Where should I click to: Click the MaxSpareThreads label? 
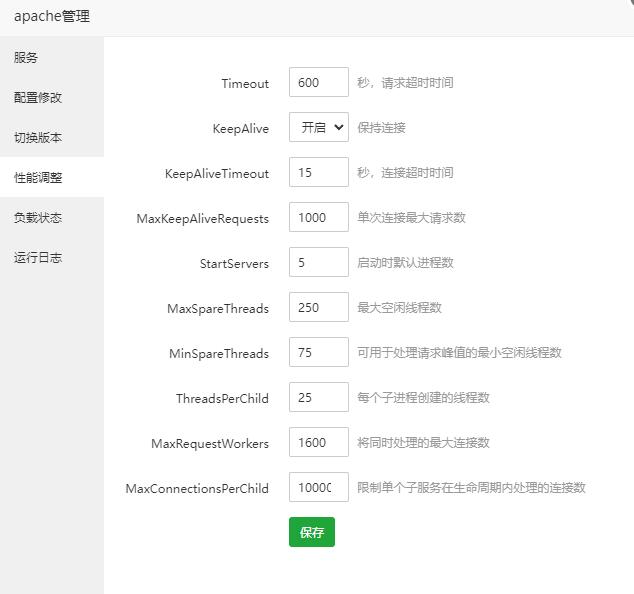[218, 309]
